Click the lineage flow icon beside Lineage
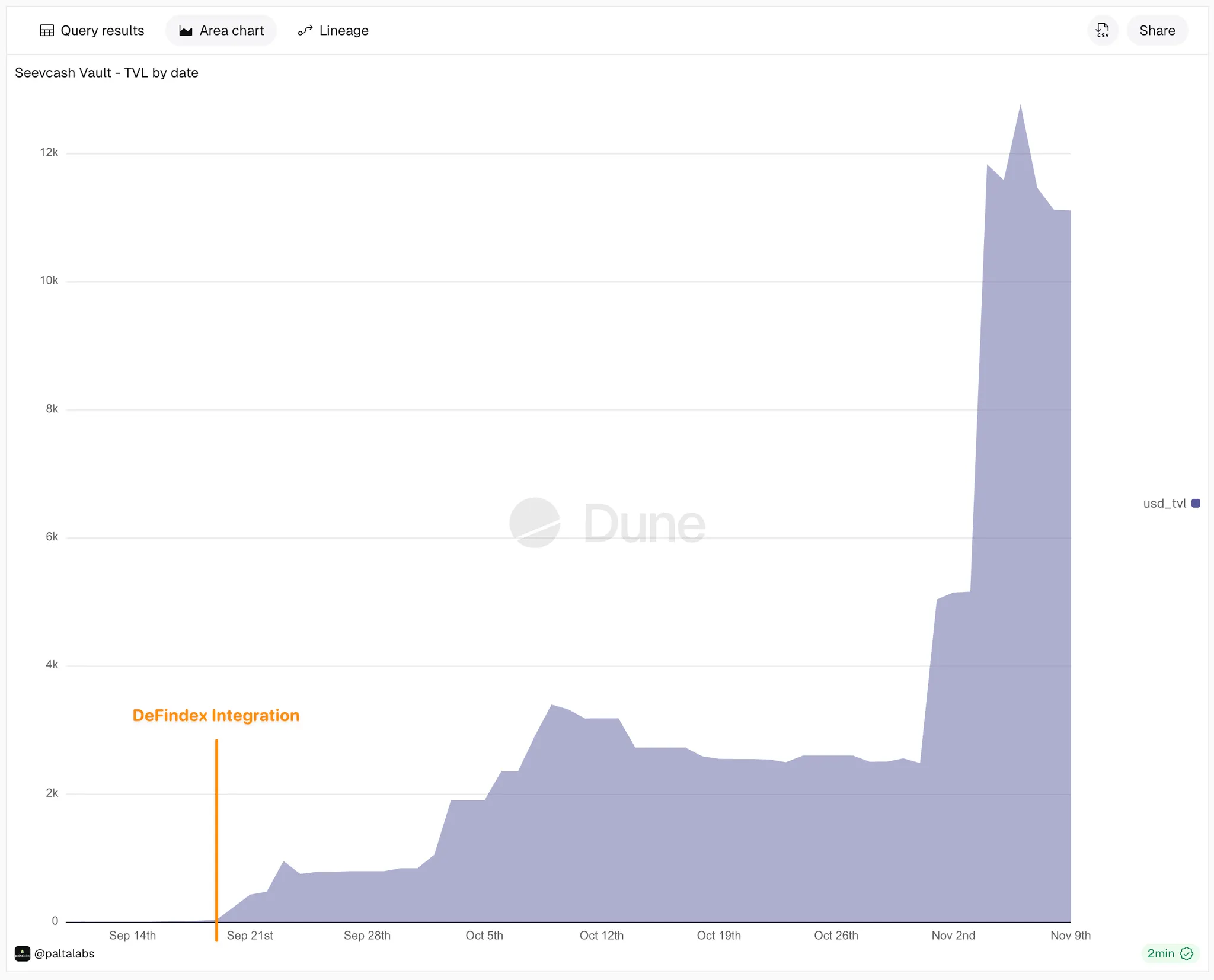1214x980 pixels. [x=304, y=30]
